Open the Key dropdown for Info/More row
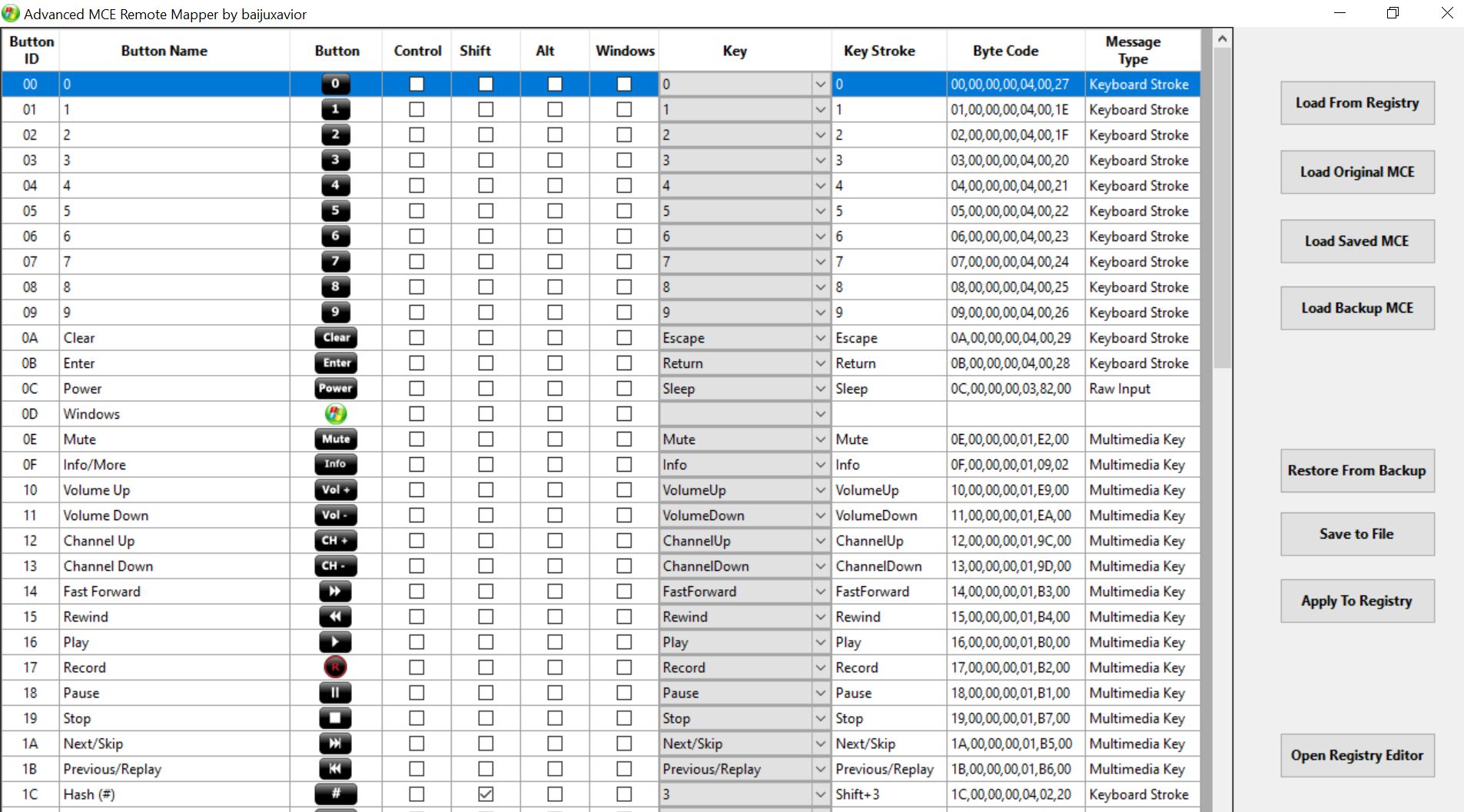This screenshot has width=1464, height=812. pyautogui.click(x=820, y=465)
